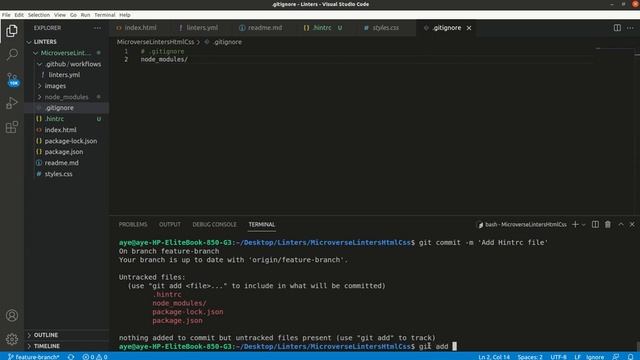
Task: Open the Help menu
Action: point(125,15)
